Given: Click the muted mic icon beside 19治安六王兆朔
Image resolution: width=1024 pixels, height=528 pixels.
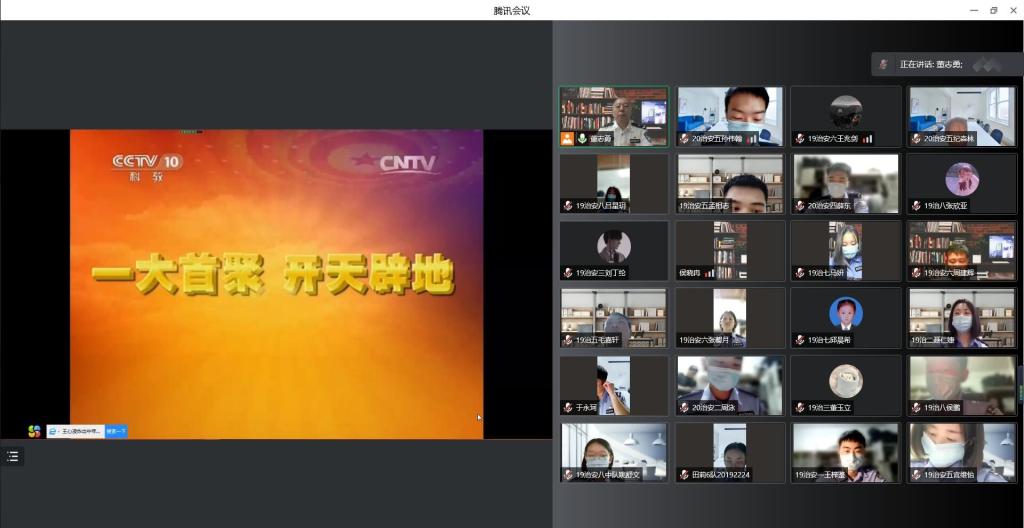Looking at the screenshot, I should click(800, 139).
